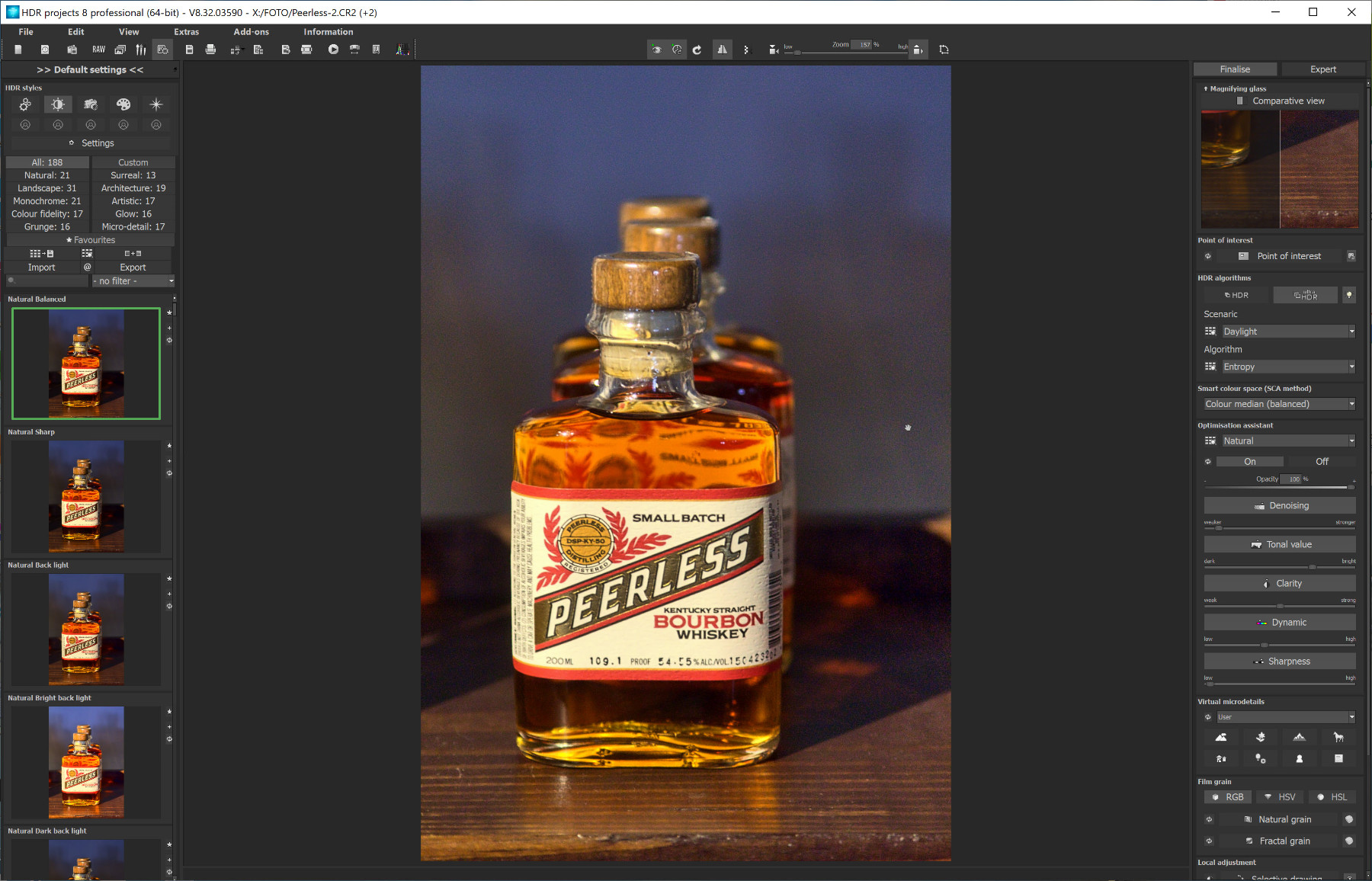Turn Off the optimisation assistant
This screenshot has width=1372, height=881.
click(x=1322, y=461)
